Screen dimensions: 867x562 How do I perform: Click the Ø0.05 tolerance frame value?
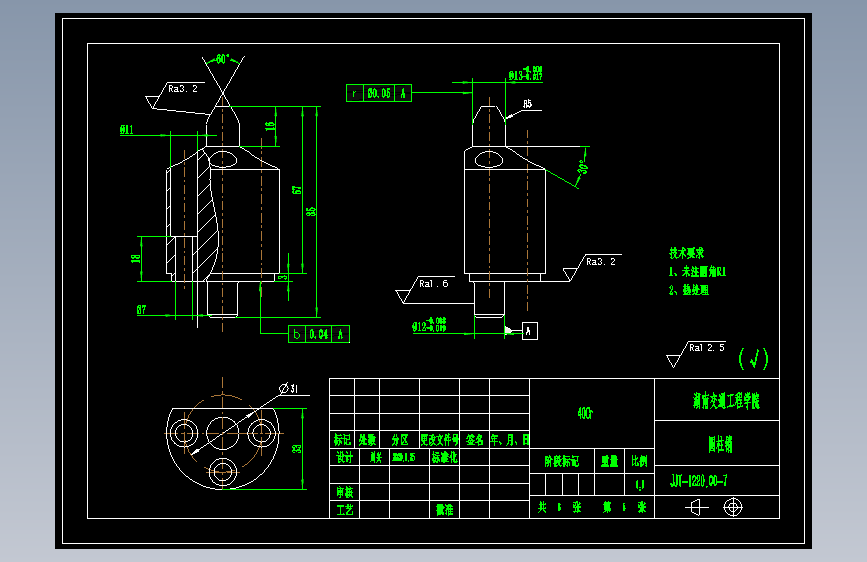coord(379,93)
